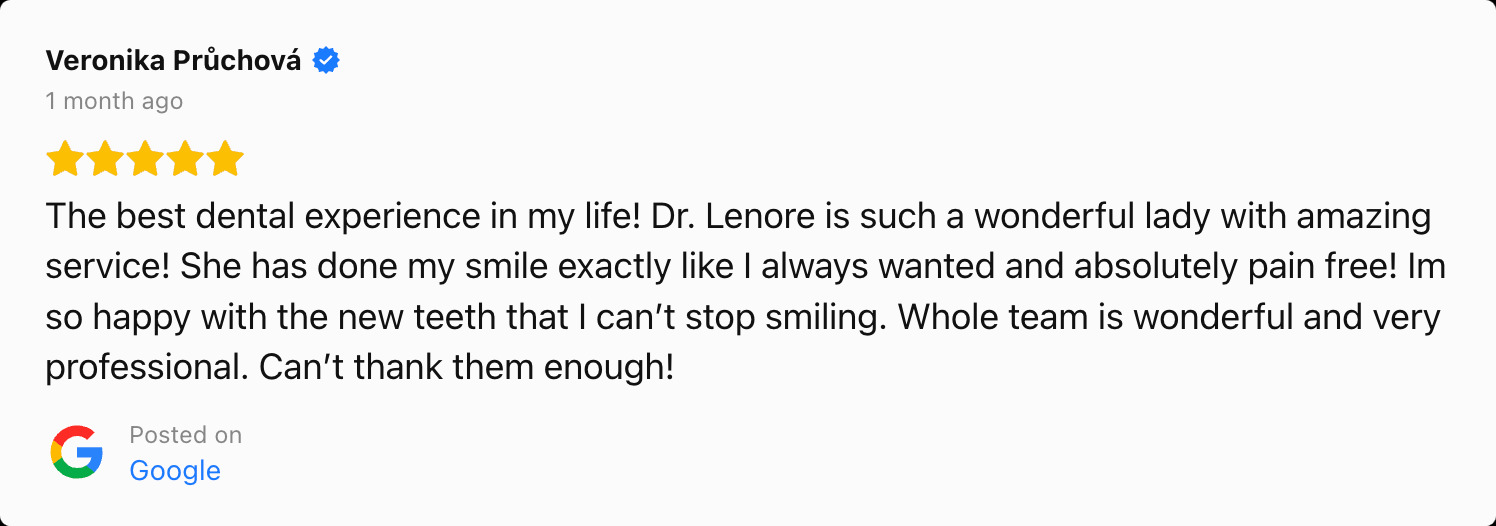Select the fifth gold star

click(x=225, y=159)
